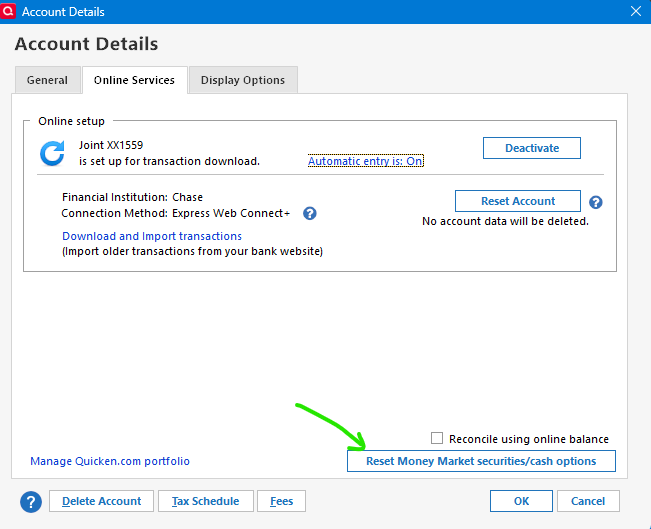
Task: Enable Reconcile using online balance checkbox
Action: [x=437, y=438]
